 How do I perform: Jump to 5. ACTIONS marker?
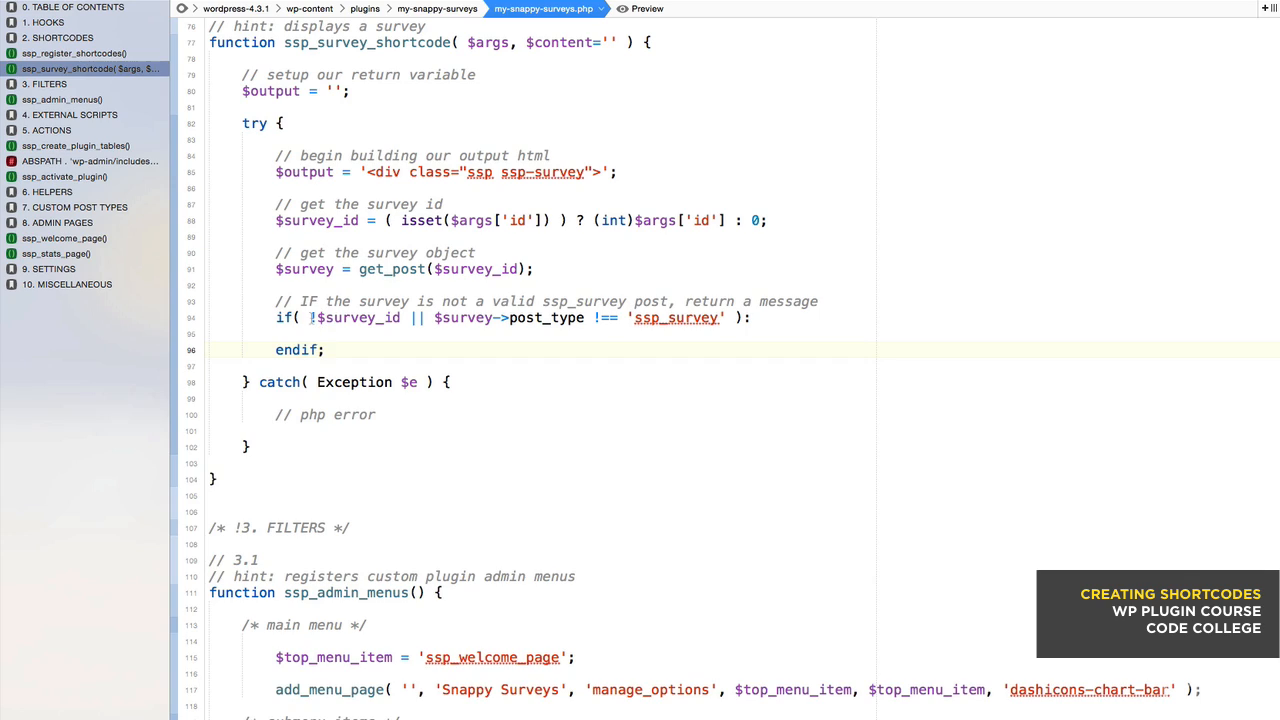[x=47, y=130]
